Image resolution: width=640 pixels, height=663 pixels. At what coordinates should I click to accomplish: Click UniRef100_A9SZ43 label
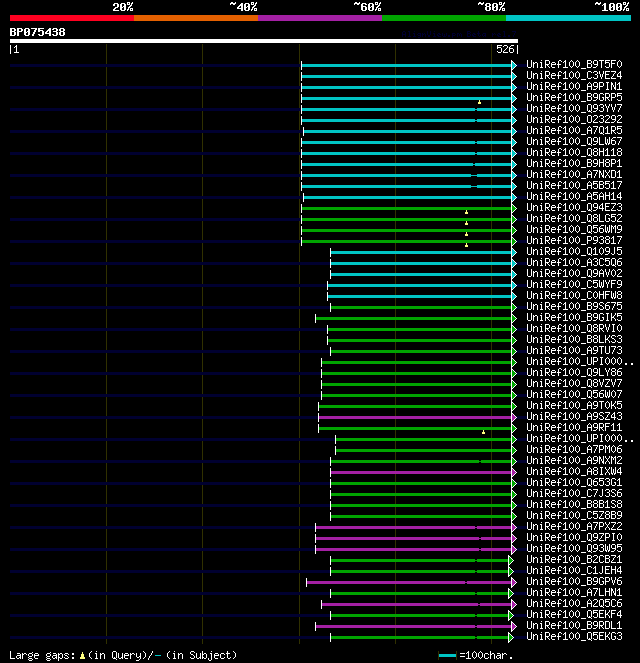point(574,416)
